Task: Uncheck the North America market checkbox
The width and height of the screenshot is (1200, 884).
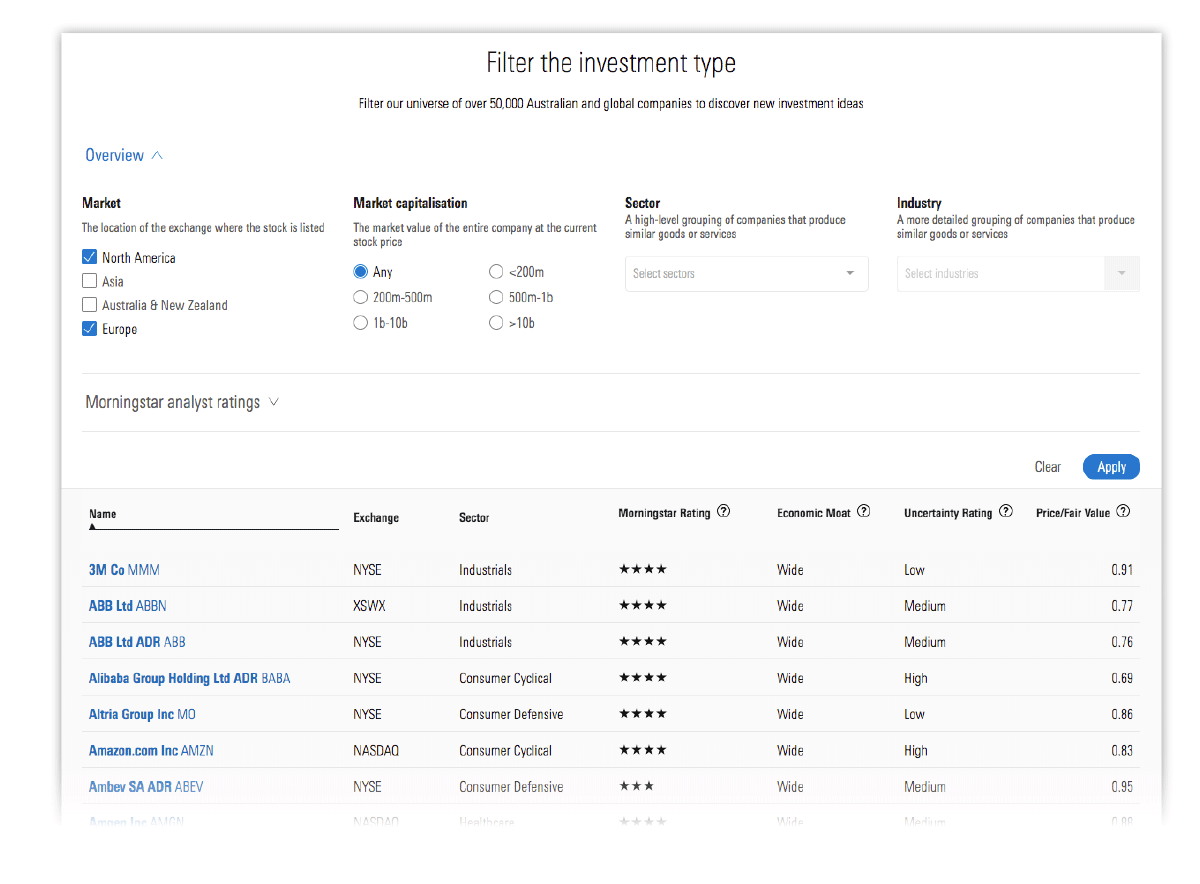Action: tap(90, 257)
